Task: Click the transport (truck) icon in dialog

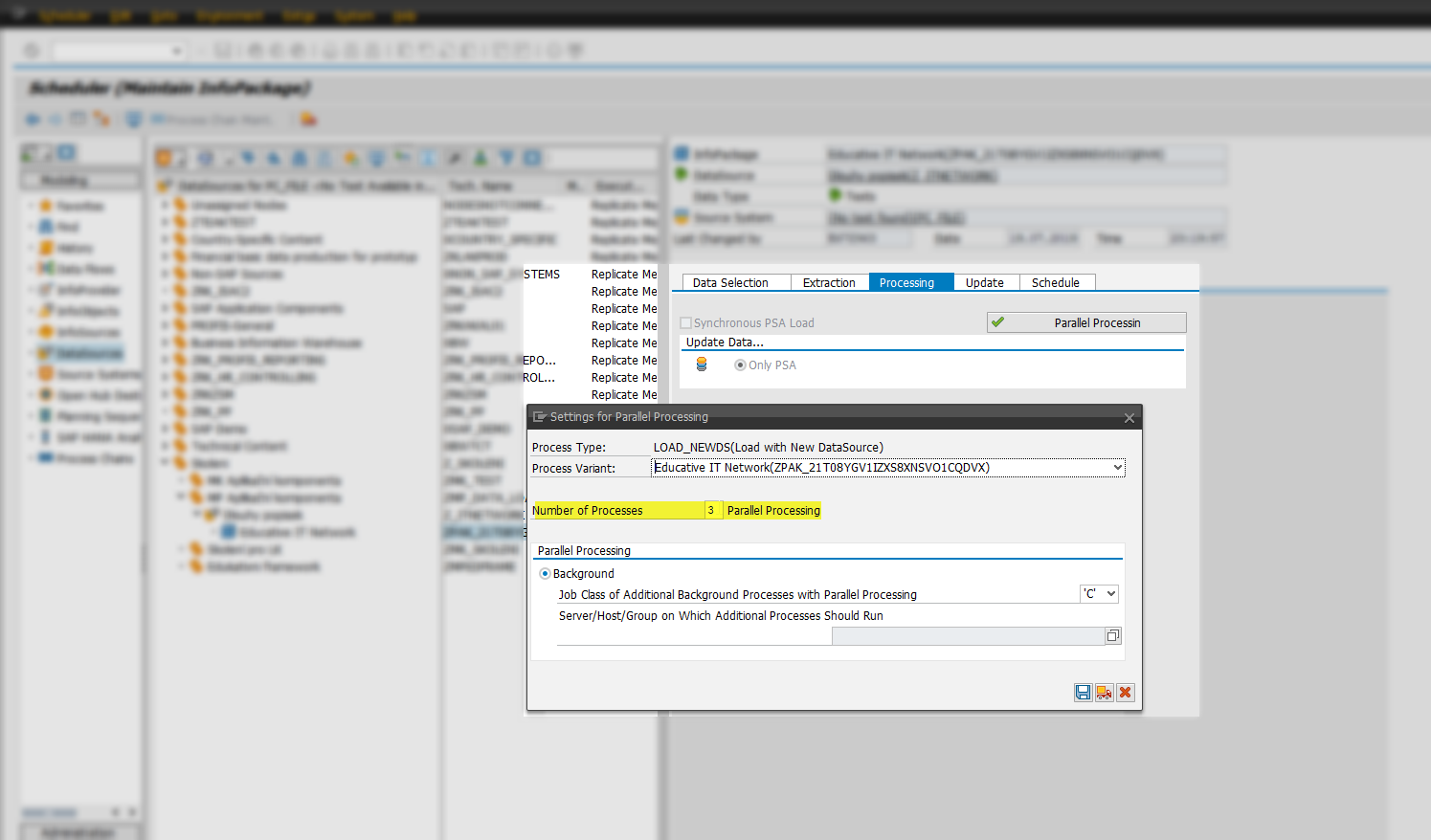Action: click(x=1104, y=692)
